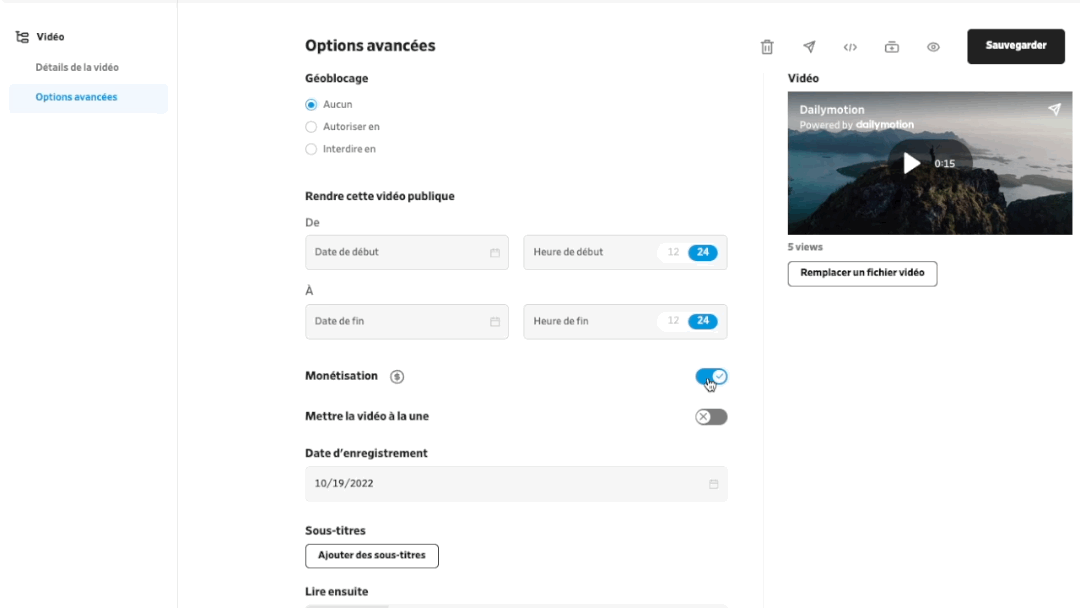Click the Heure de fin field
Viewport: 1080px width, 608px height.
tap(625, 322)
